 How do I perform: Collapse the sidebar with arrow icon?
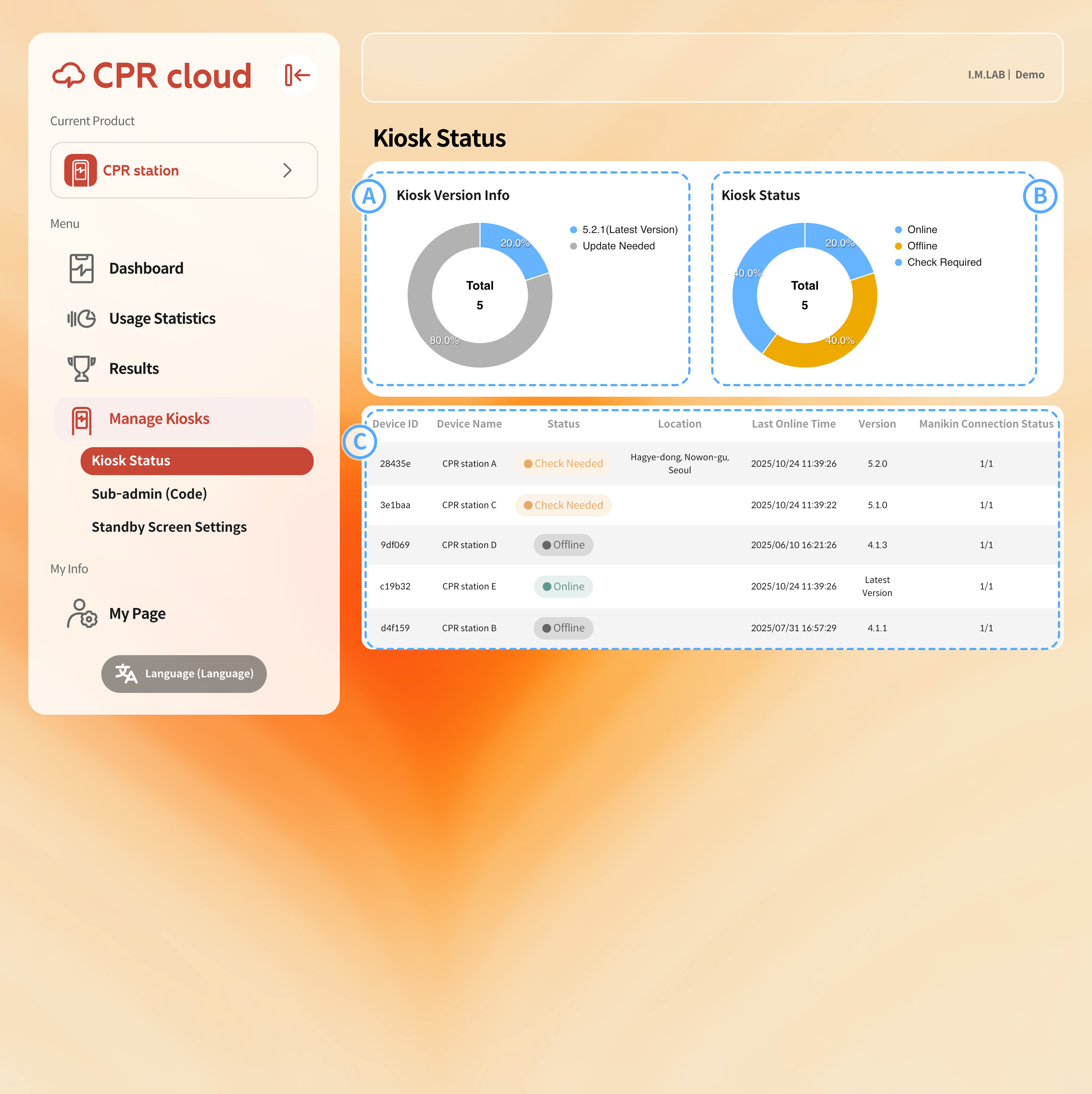[x=297, y=75]
